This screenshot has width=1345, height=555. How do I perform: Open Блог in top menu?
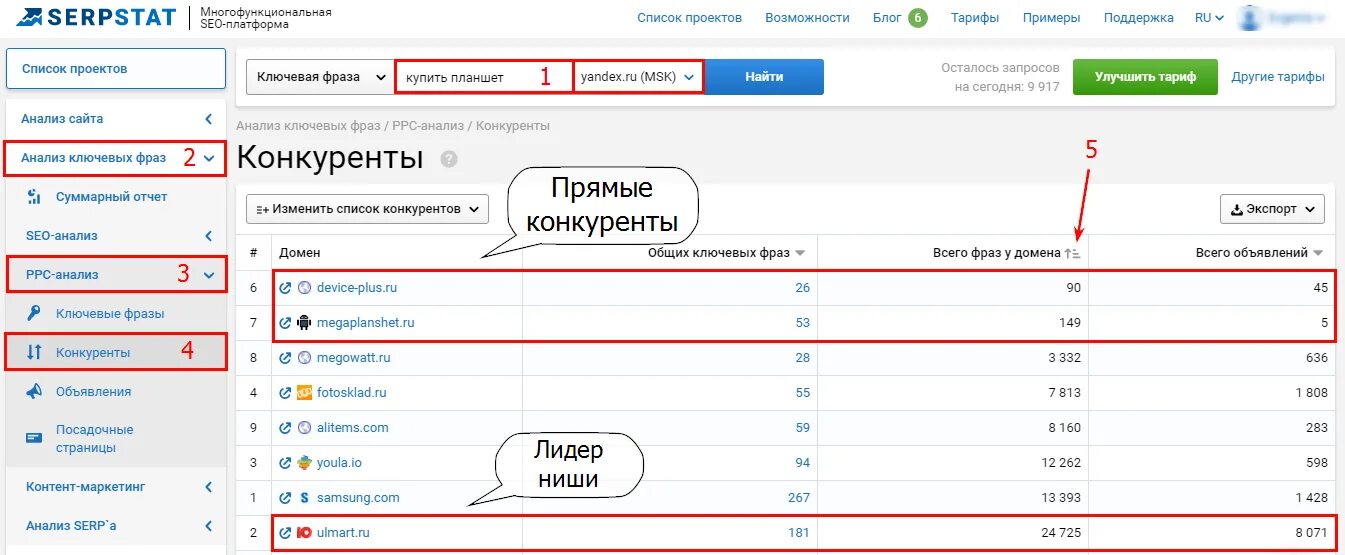pos(887,18)
